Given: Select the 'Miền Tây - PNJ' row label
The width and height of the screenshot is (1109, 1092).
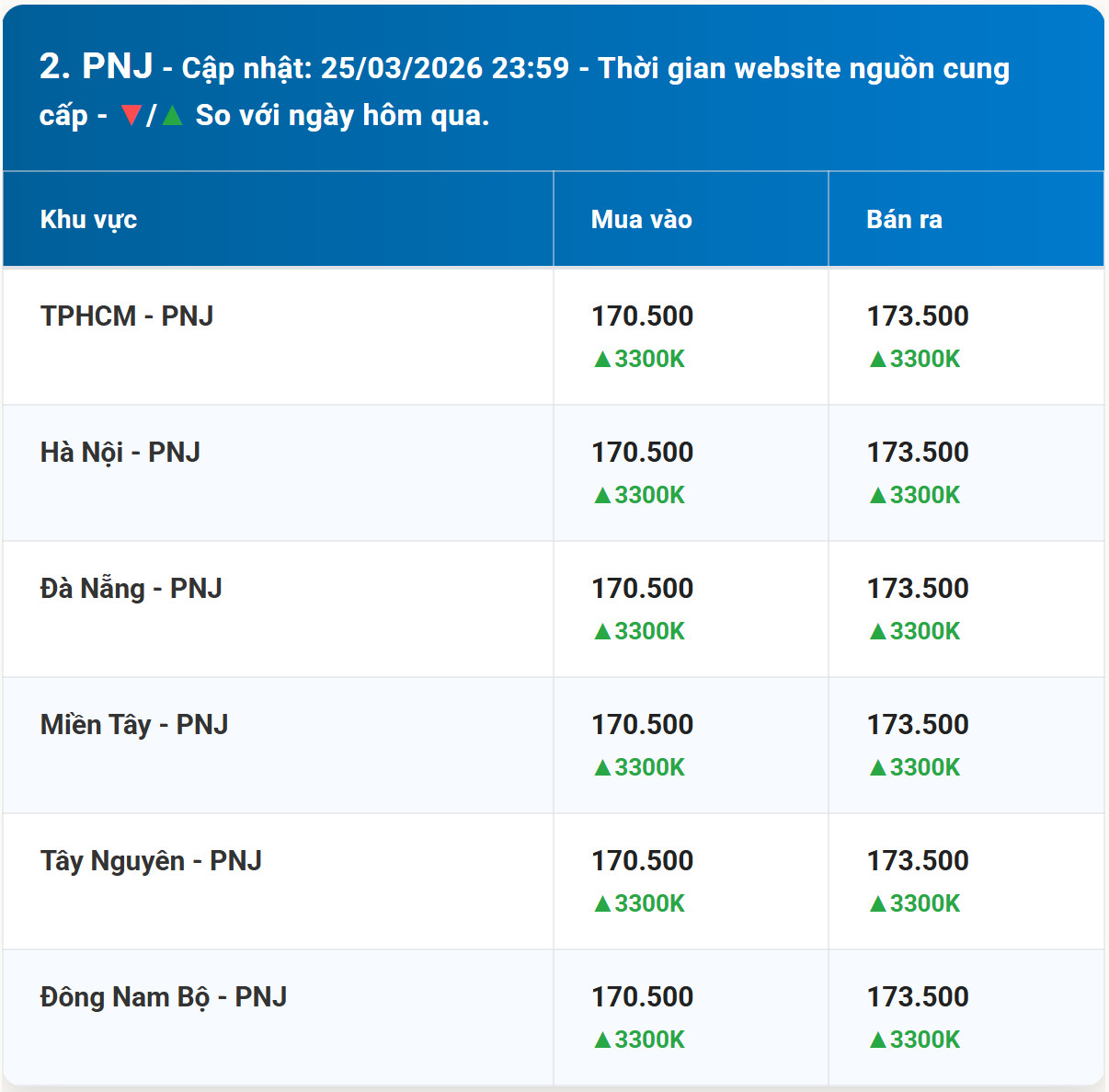Looking at the screenshot, I should tap(134, 725).
